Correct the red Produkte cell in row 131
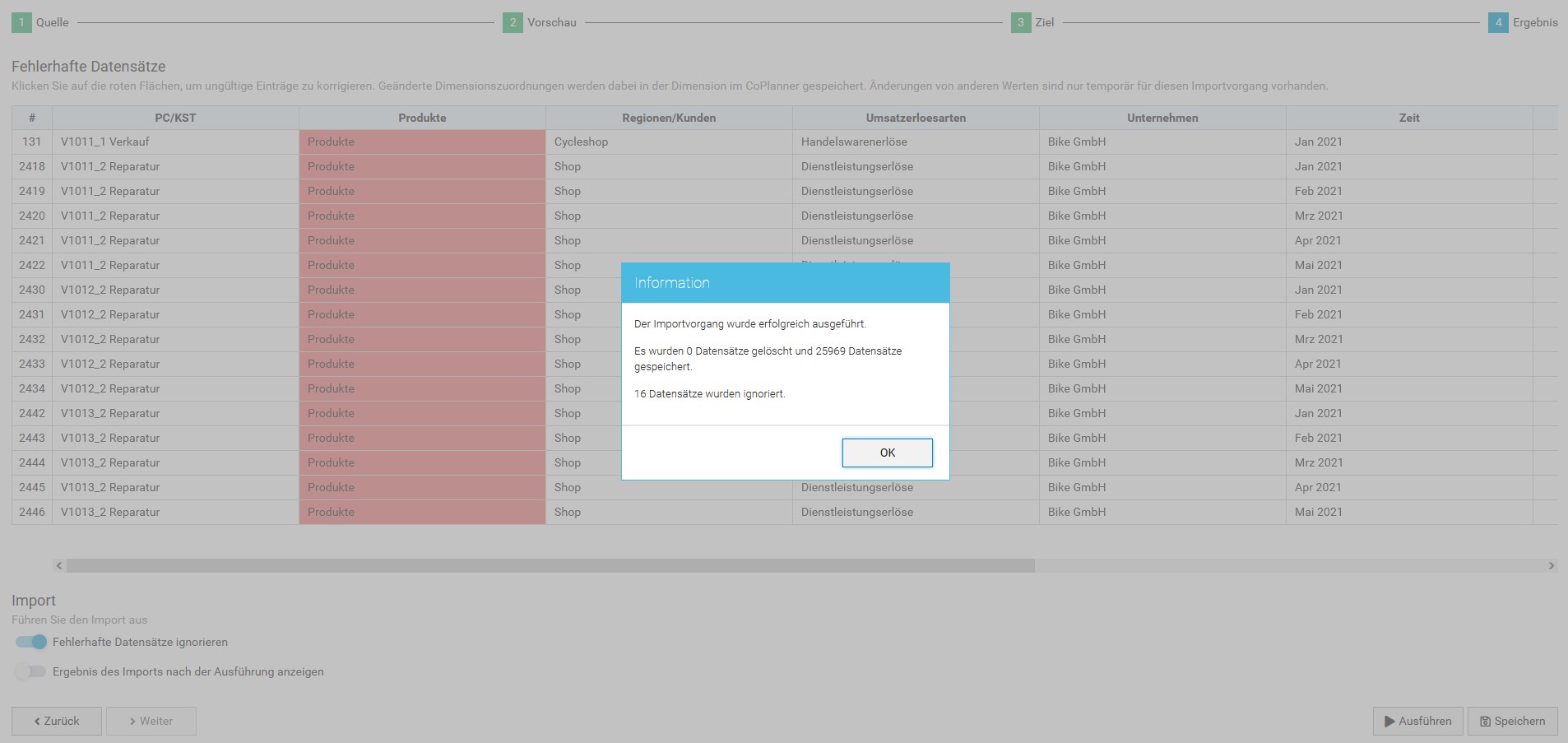 click(x=422, y=142)
